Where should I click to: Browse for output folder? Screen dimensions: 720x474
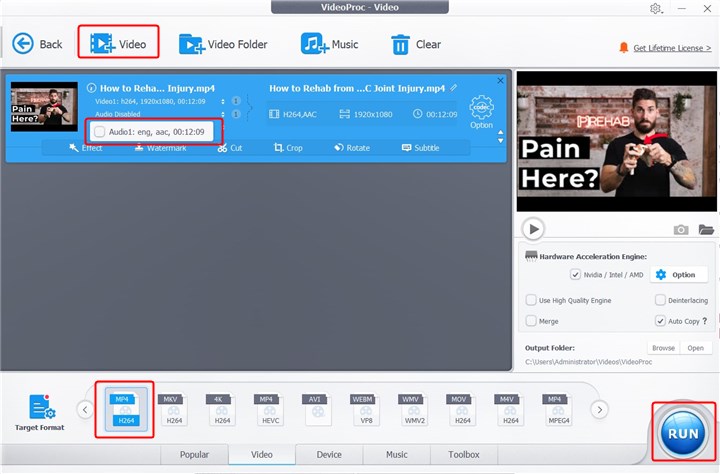(664, 348)
